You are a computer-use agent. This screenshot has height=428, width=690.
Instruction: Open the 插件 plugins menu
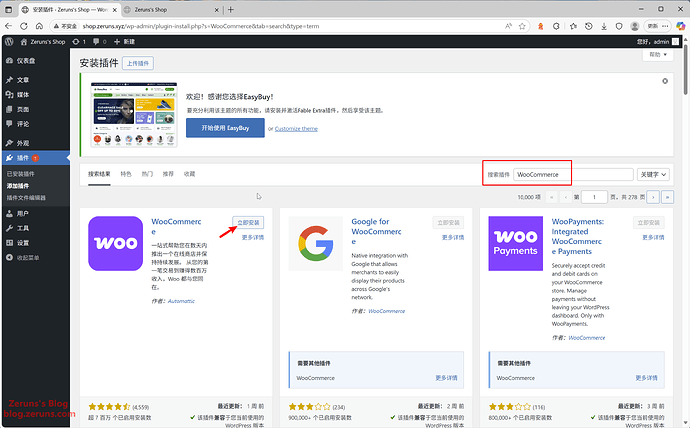(36, 158)
